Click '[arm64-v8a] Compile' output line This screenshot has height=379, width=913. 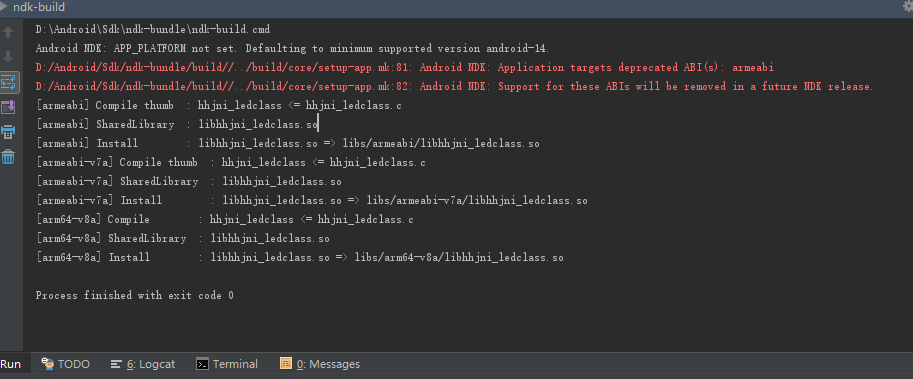point(224,219)
